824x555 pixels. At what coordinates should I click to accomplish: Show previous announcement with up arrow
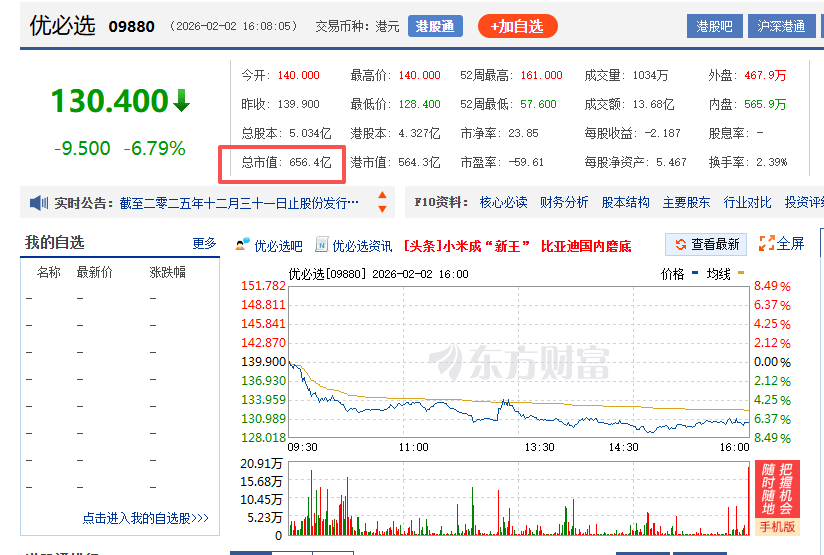click(383, 196)
